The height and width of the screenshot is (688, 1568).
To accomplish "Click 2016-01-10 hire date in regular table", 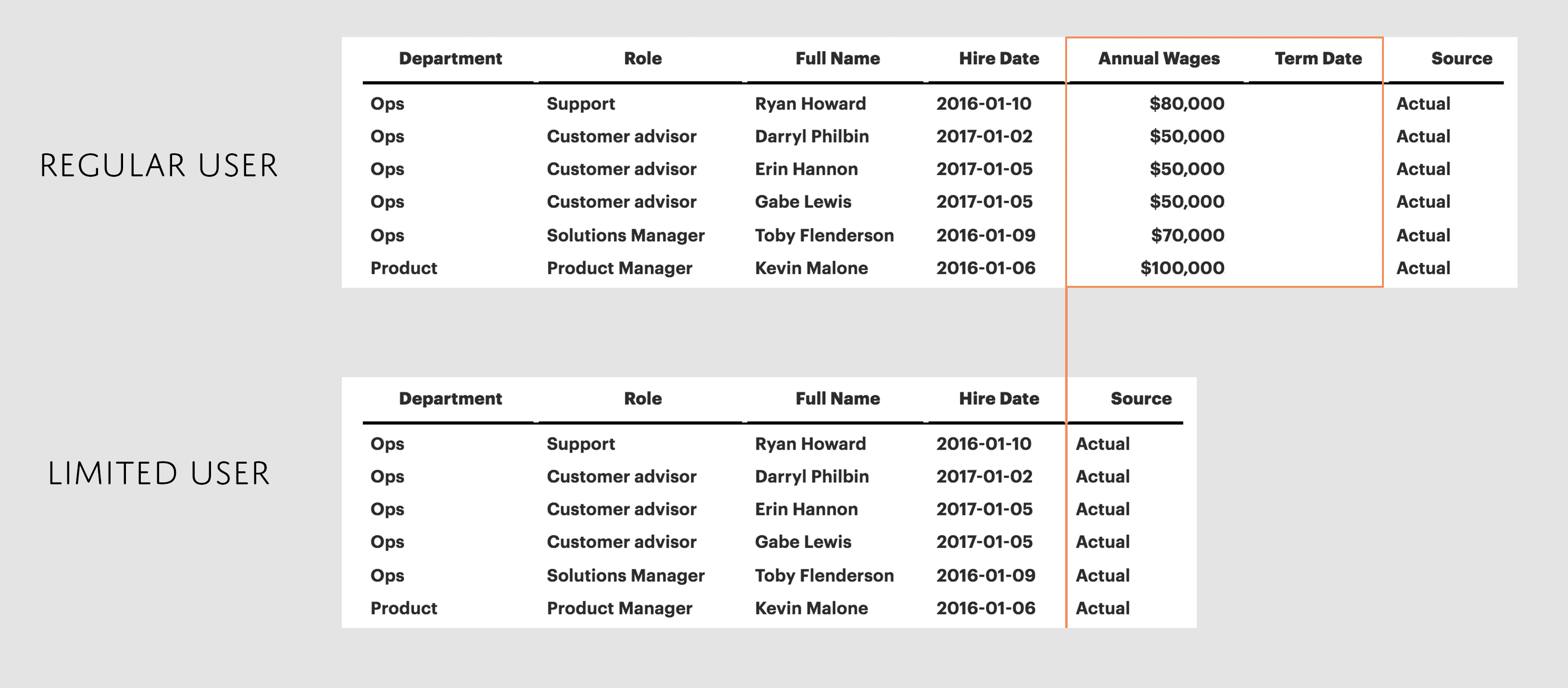I will [983, 103].
